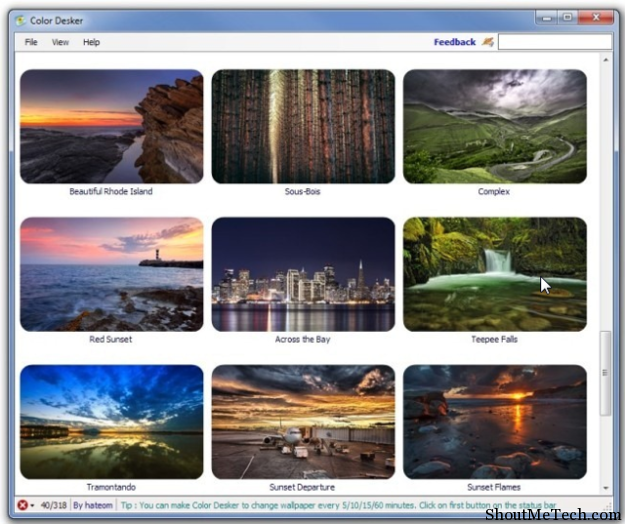Choose the Teepee Falls waterfall wallpaper
The height and width of the screenshot is (524, 625).
tap(494, 274)
